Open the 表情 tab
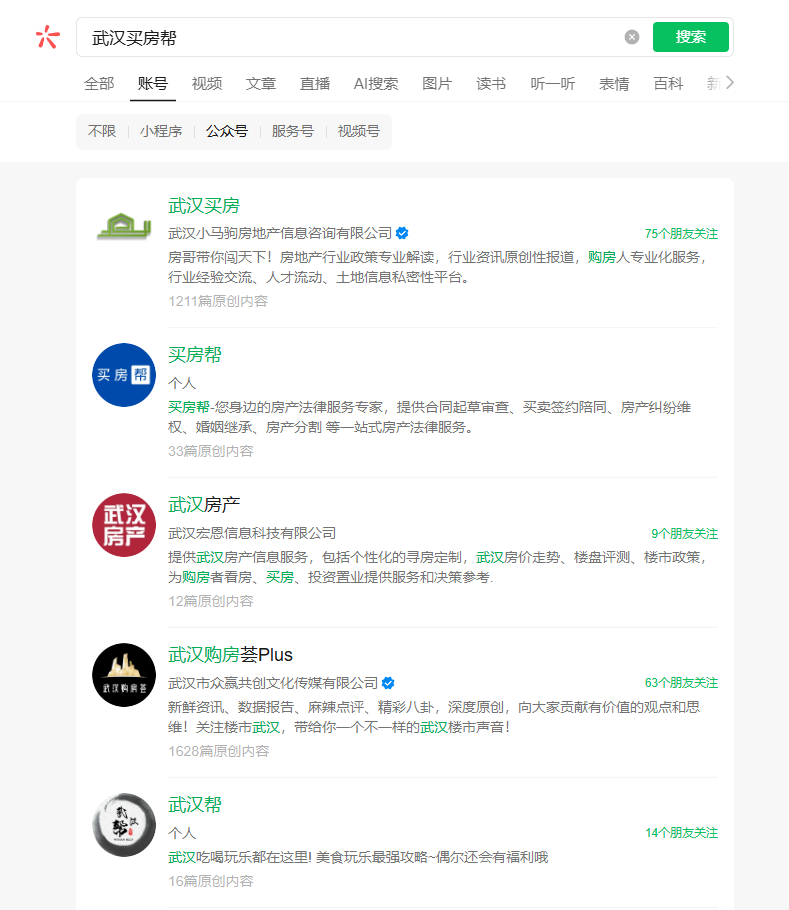Screen dimensions: 789x910 [614, 84]
